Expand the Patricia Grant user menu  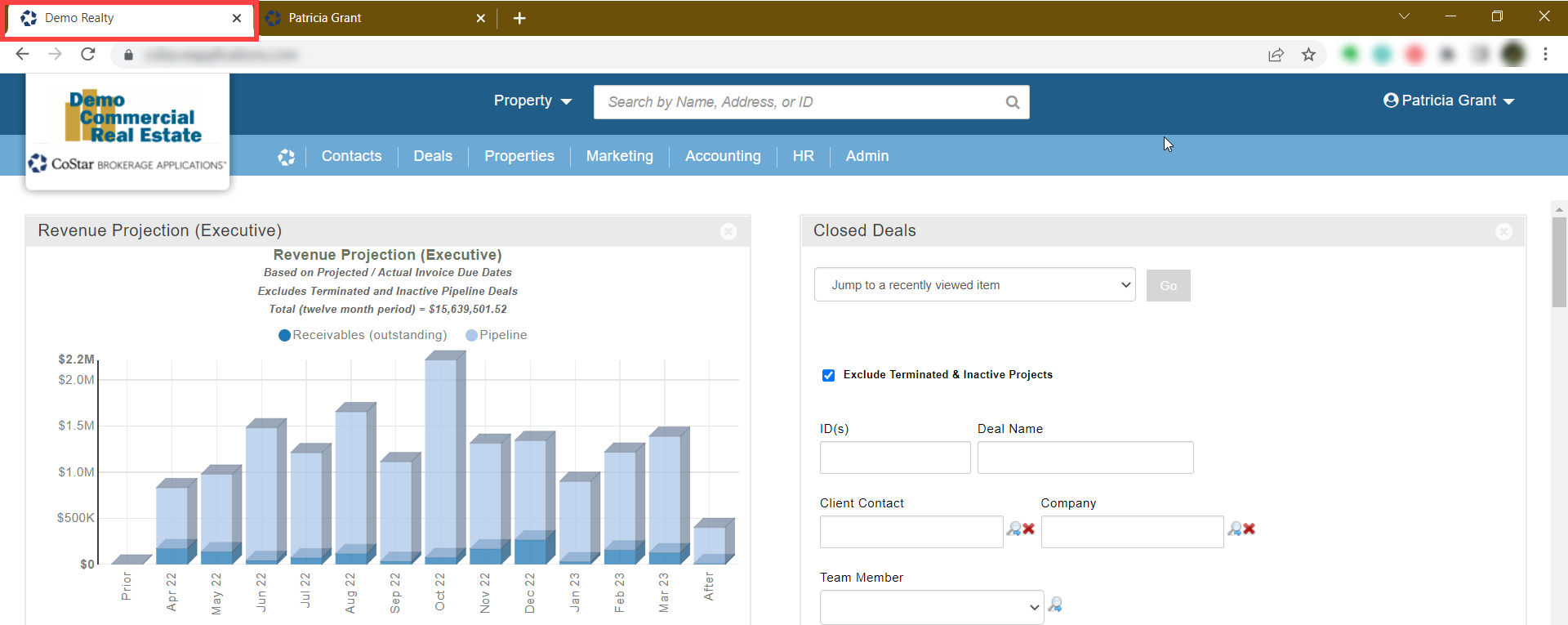[1449, 100]
